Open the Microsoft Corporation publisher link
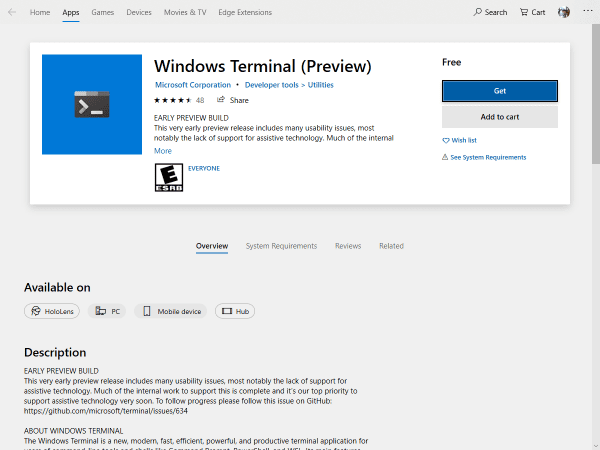 [193, 85]
